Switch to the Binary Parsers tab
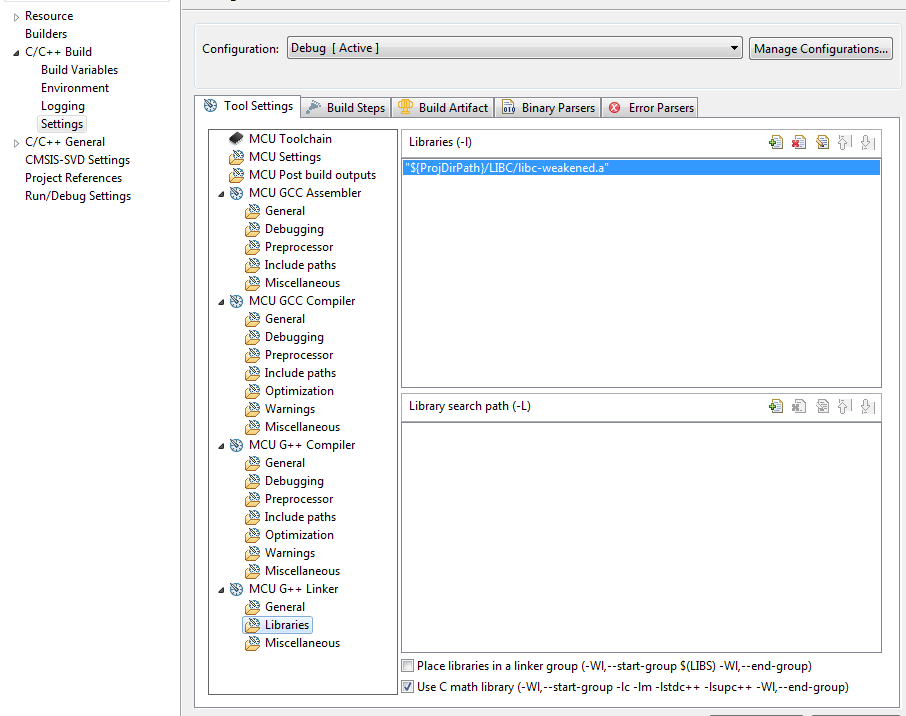 [x=548, y=107]
